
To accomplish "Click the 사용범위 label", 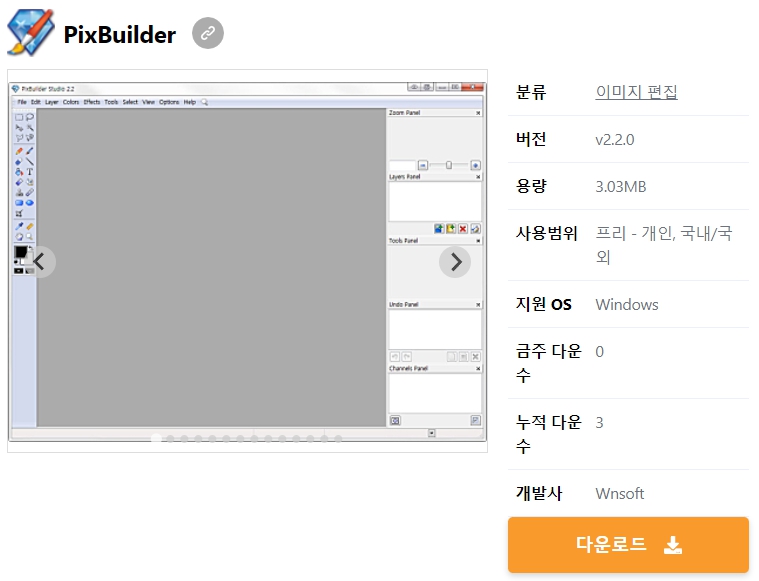I will coord(546,233).
